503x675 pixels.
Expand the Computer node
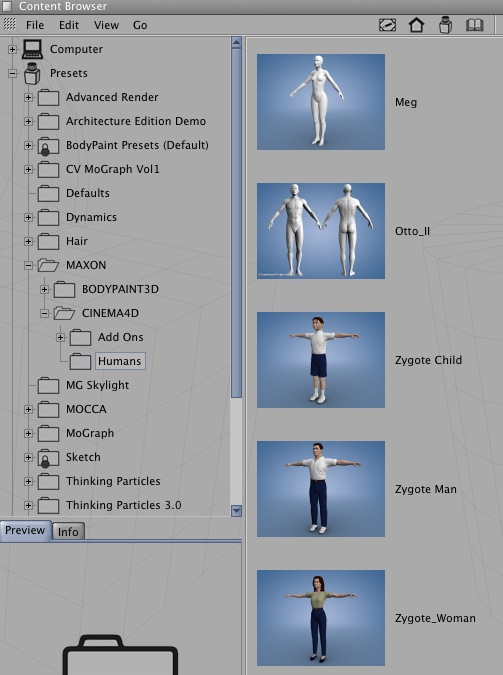click(12, 50)
